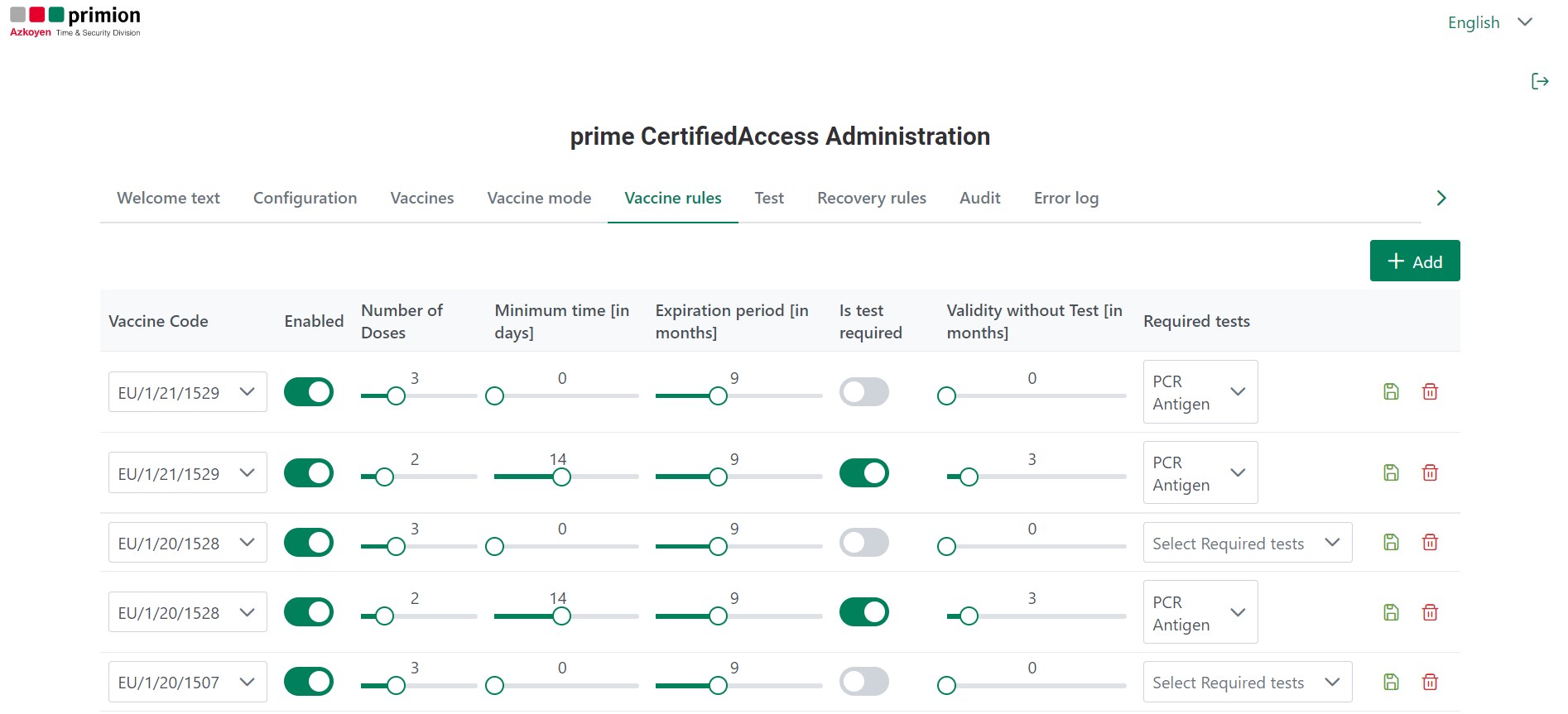1568x714 pixels.
Task: Turn on 'Is test required' for first row
Action: (863, 392)
